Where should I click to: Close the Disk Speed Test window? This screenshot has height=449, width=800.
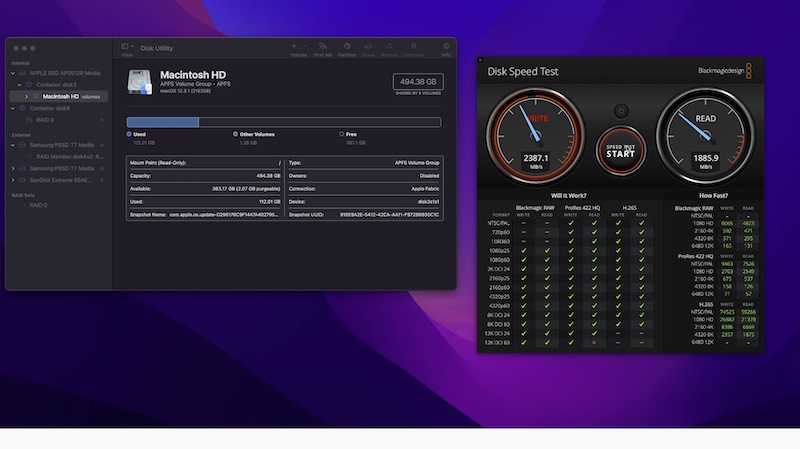coord(480,60)
